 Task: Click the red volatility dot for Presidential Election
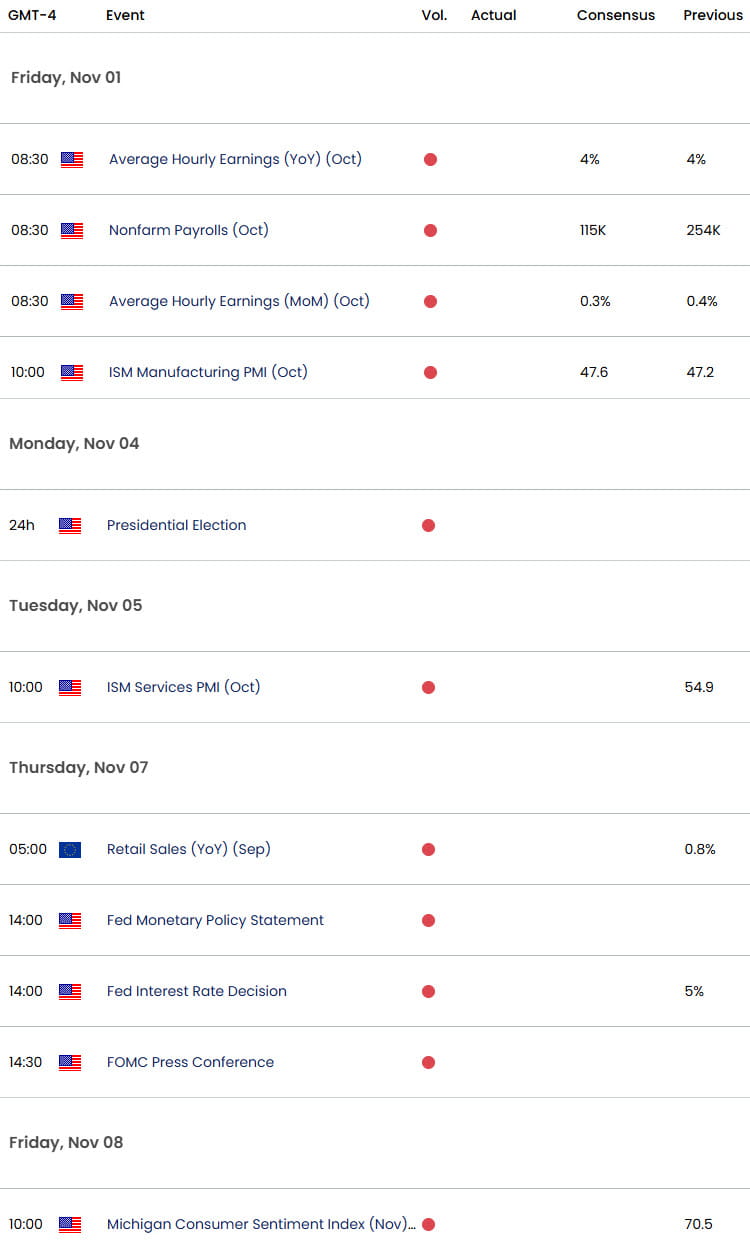point(428,525)
